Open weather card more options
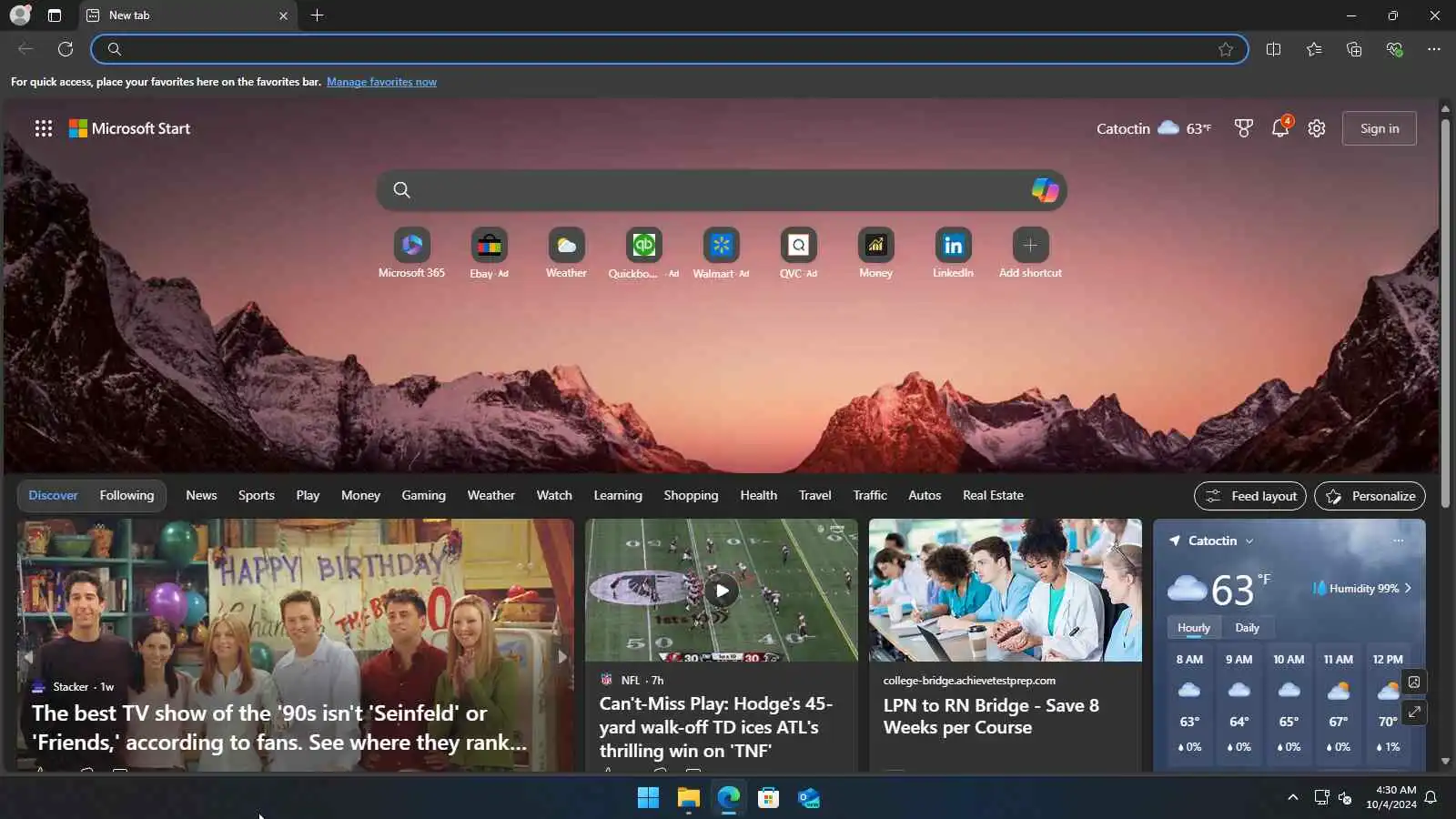Viewport: 1456px width, 819px height. pyautogui.click(x=1398, y=541)
